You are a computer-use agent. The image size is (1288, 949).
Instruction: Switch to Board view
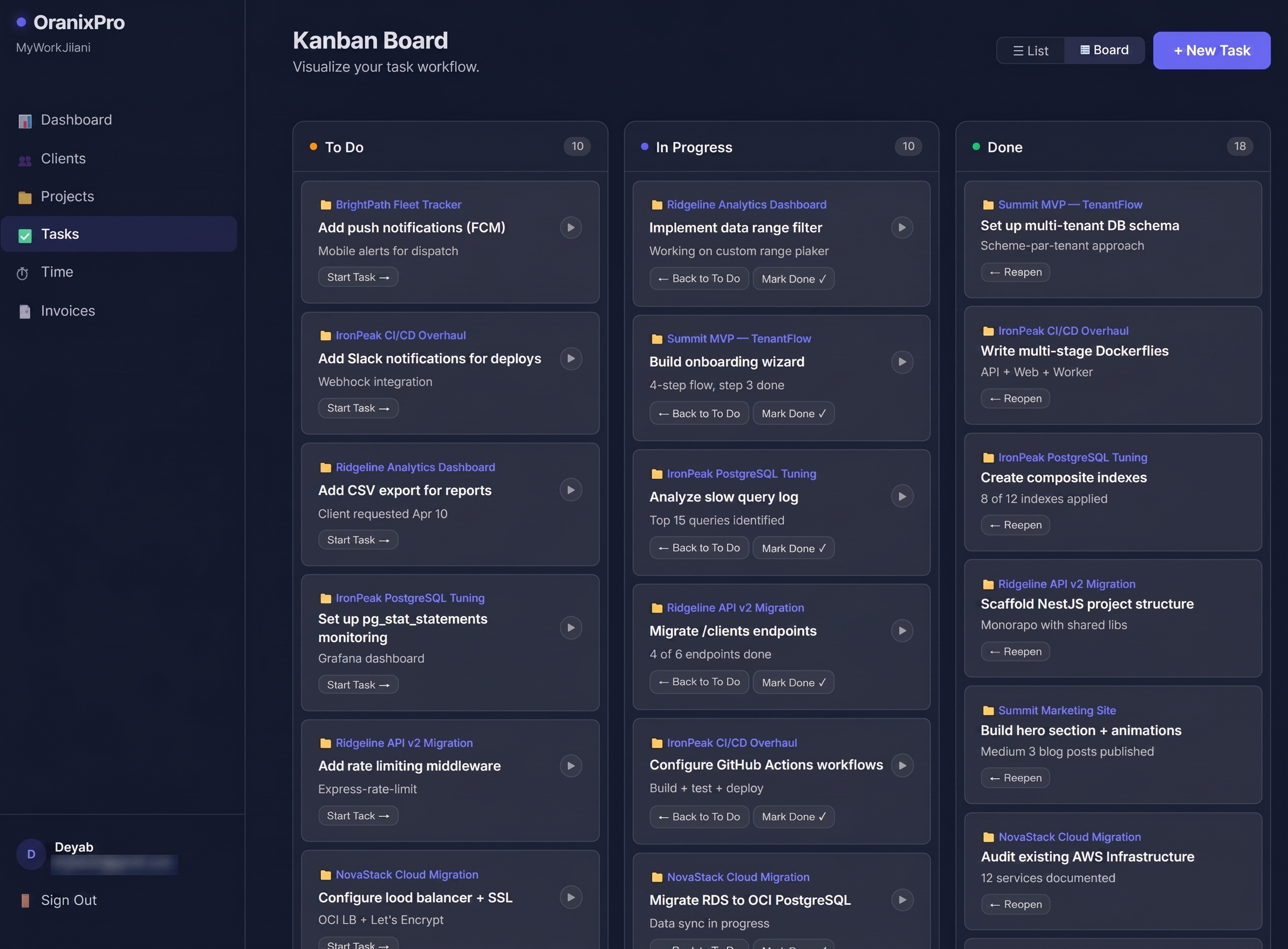[1104, 50]
